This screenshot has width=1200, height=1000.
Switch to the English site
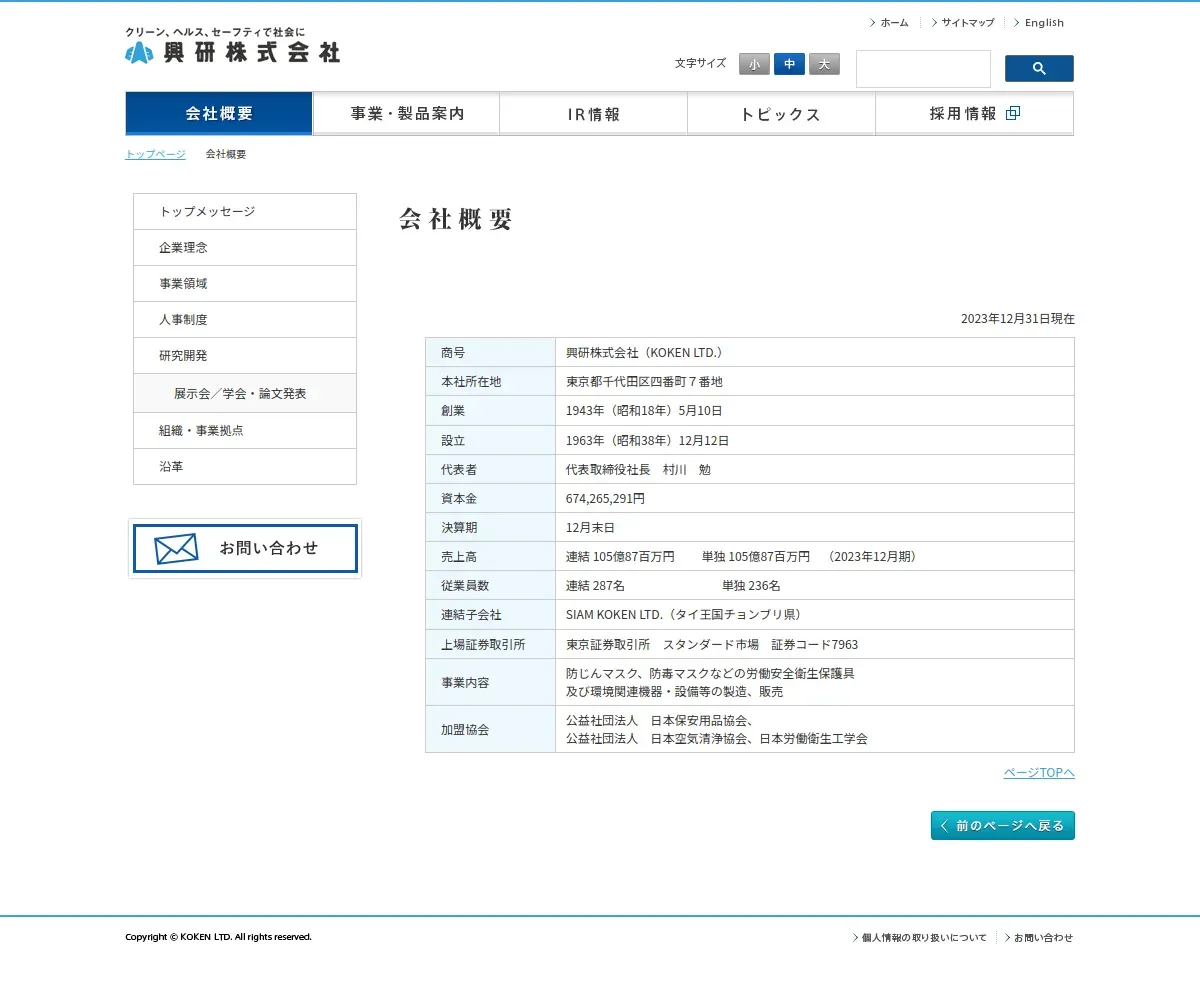point(1039,22)
